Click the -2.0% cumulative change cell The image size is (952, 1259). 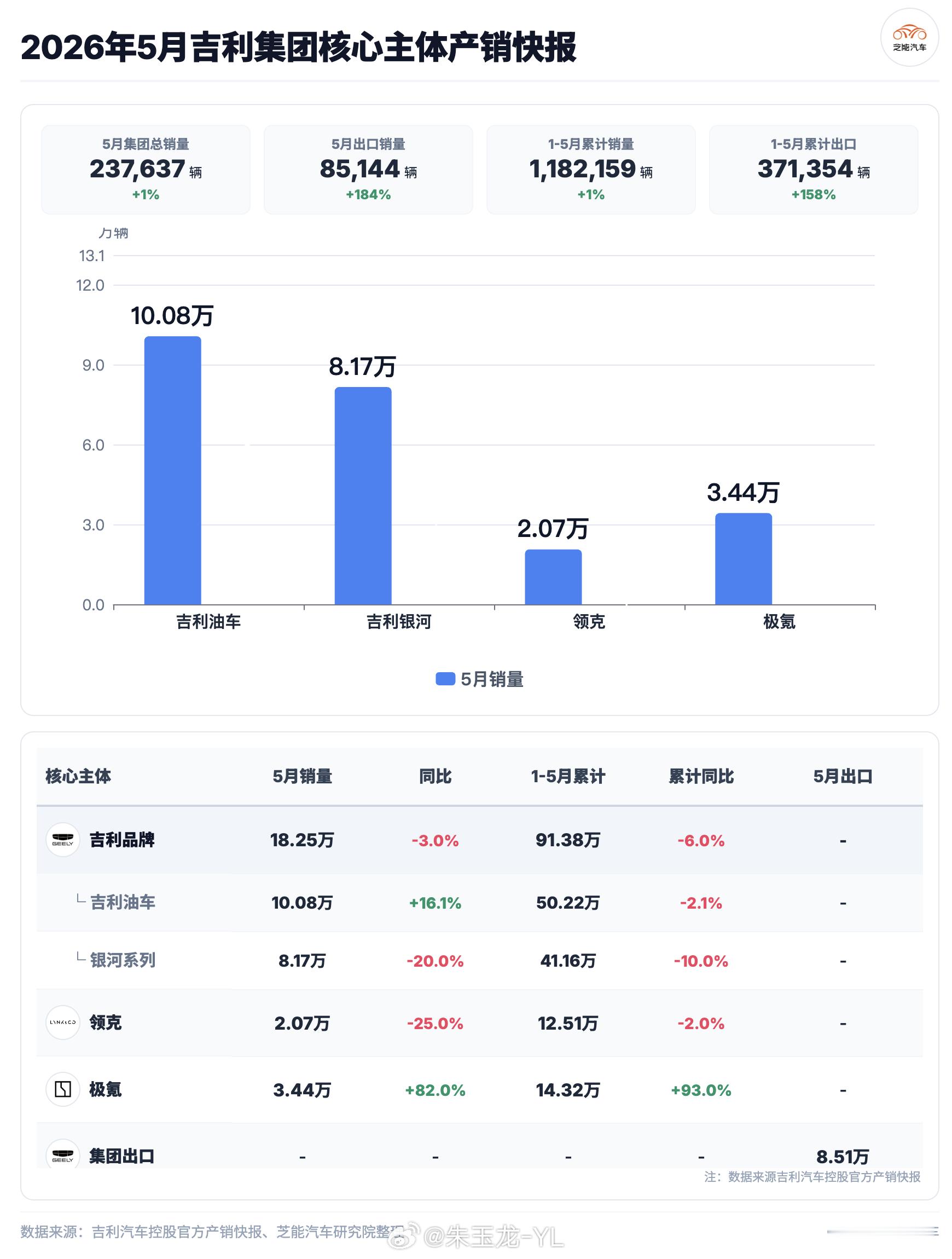click(701, 1024)
